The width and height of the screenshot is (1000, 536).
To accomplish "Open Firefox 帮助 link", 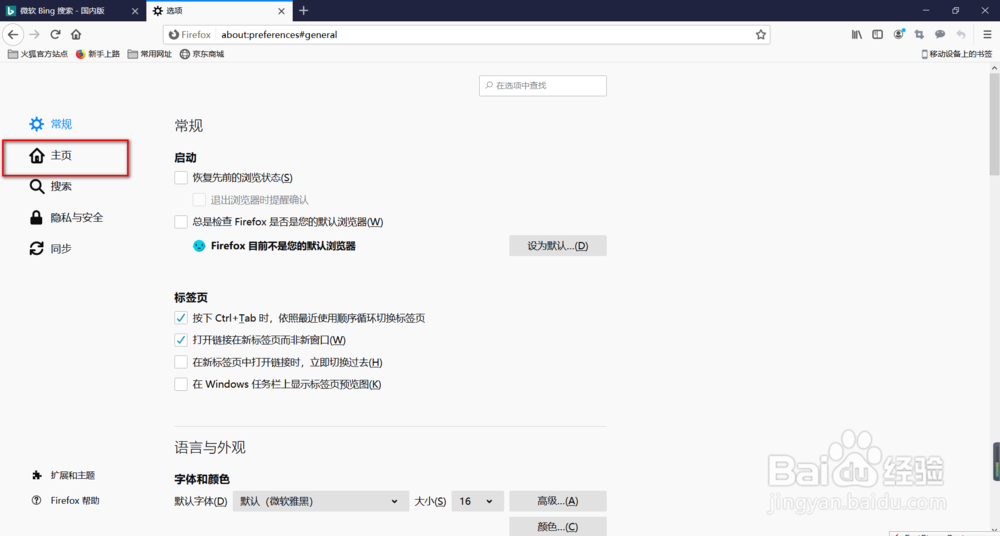I will coord(65,501).
